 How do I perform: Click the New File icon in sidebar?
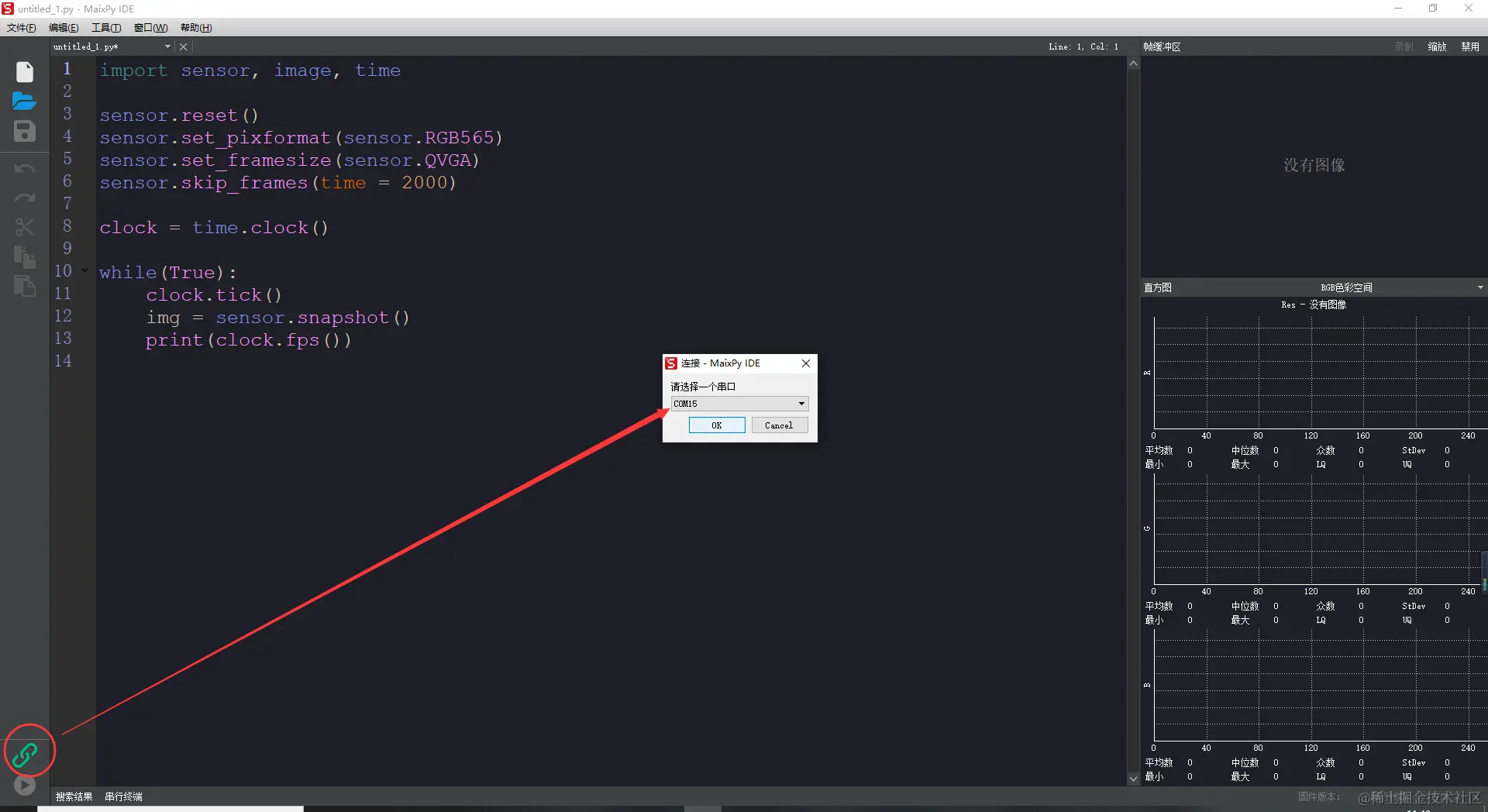[25, 72]
